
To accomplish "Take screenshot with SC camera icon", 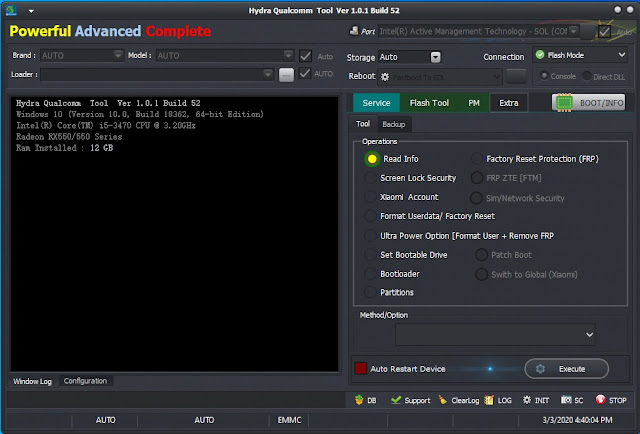I will coord(566,400).
